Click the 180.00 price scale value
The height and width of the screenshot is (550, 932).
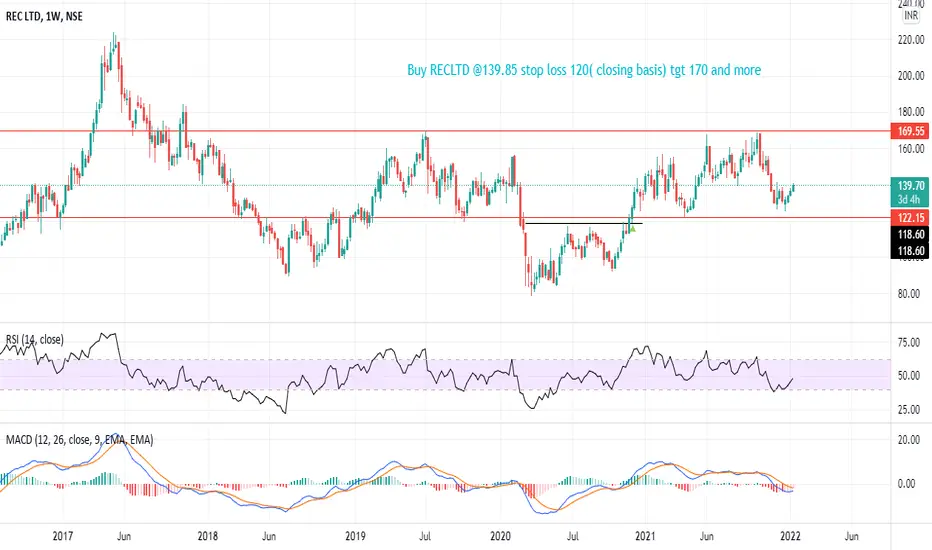[x=911, y=112]
